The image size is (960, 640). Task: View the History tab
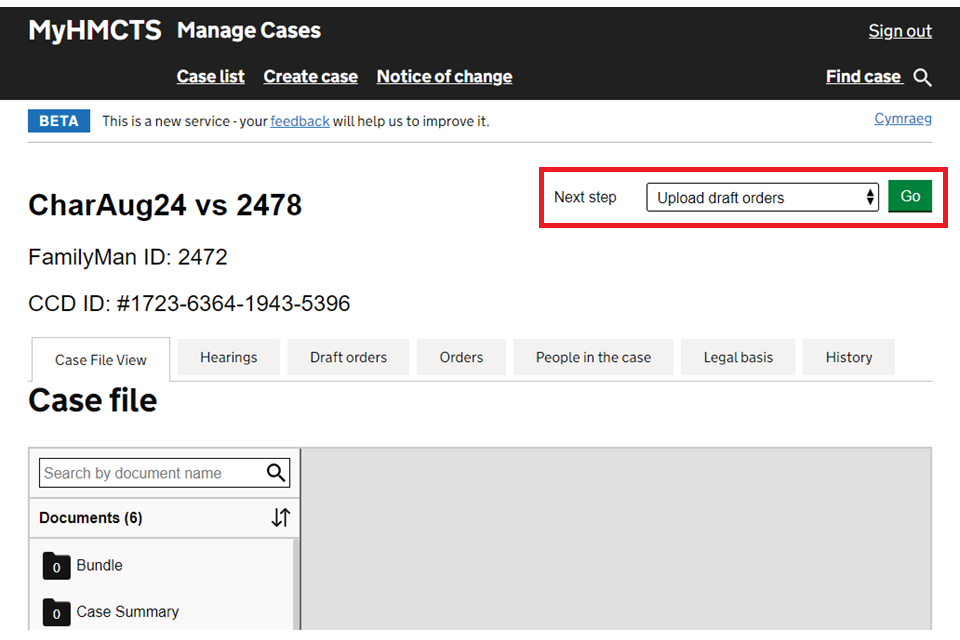(x=848, y=357)
